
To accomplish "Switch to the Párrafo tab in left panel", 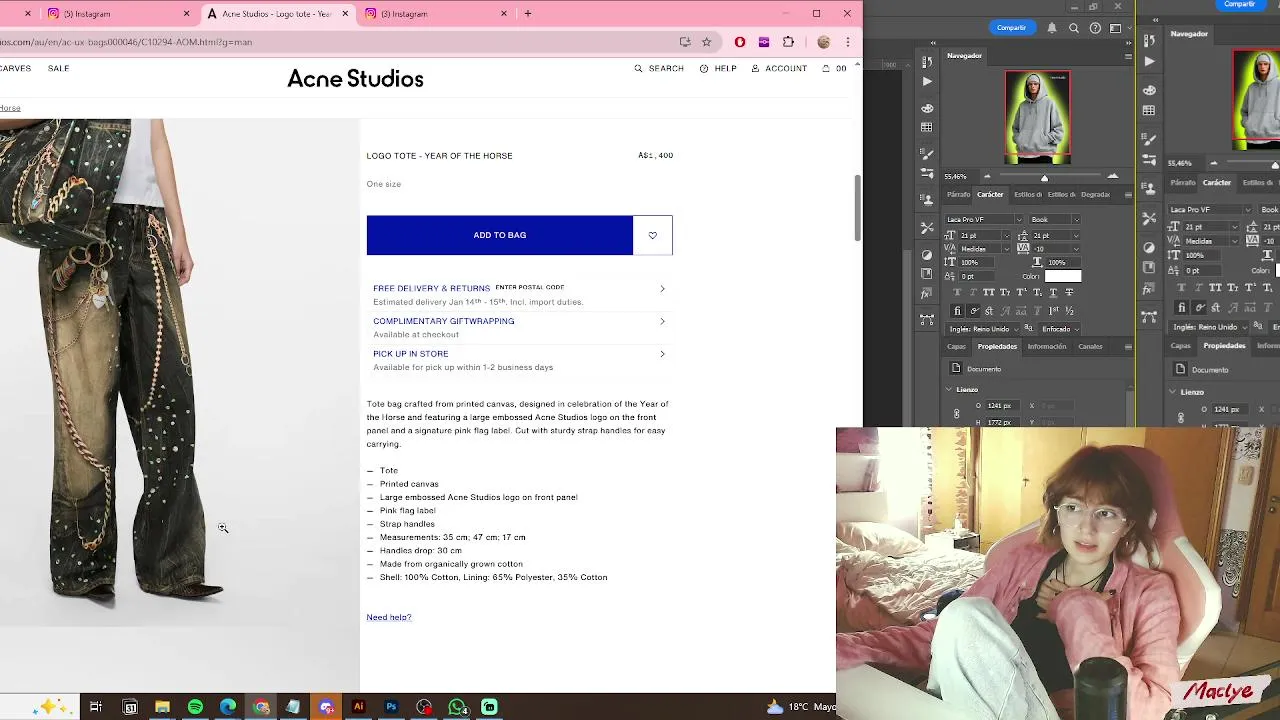I will [x=958, y=194].
